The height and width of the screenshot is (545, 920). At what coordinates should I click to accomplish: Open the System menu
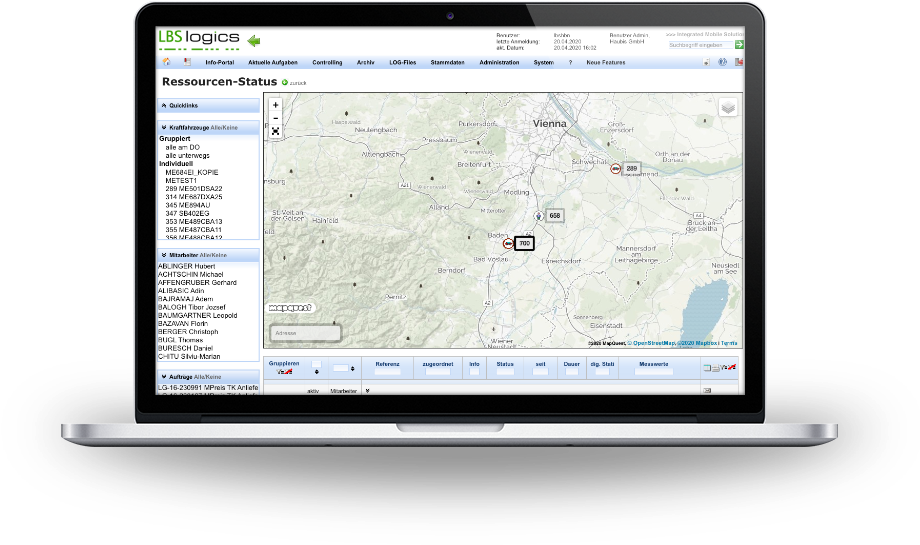(x=543, y=62)
